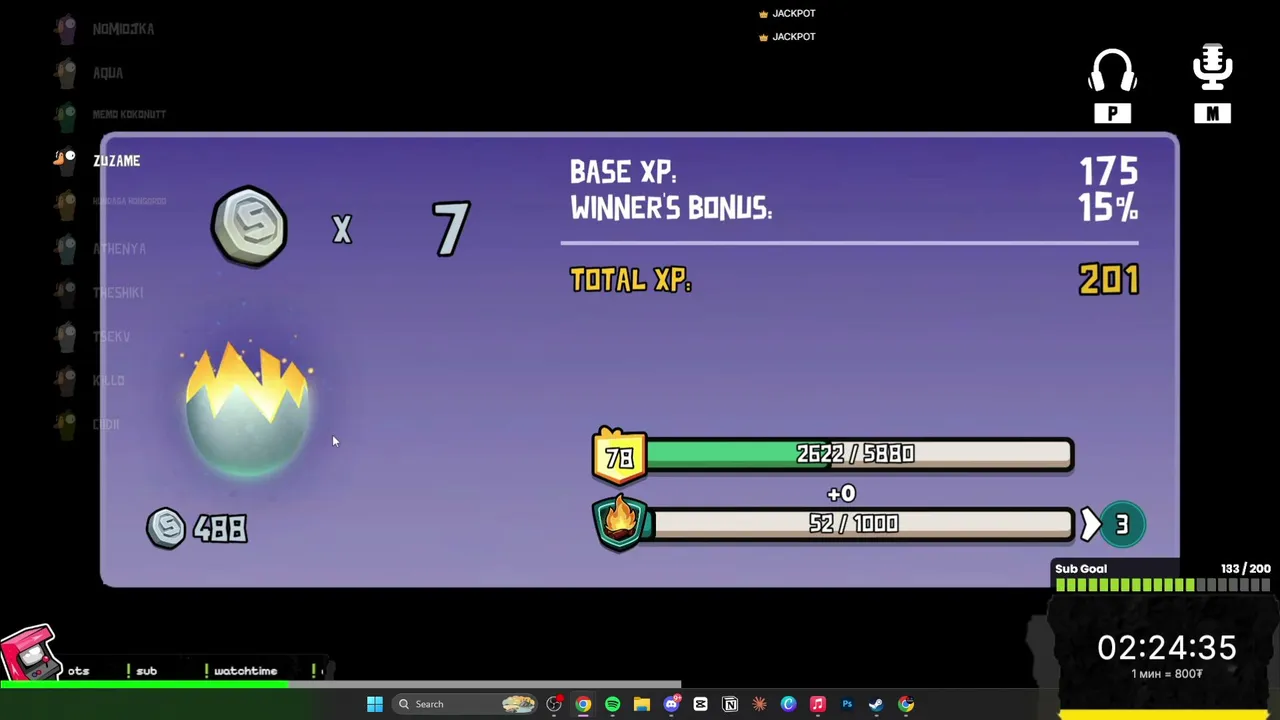Click the 02:24:35 stream timer

[1167, 648]
